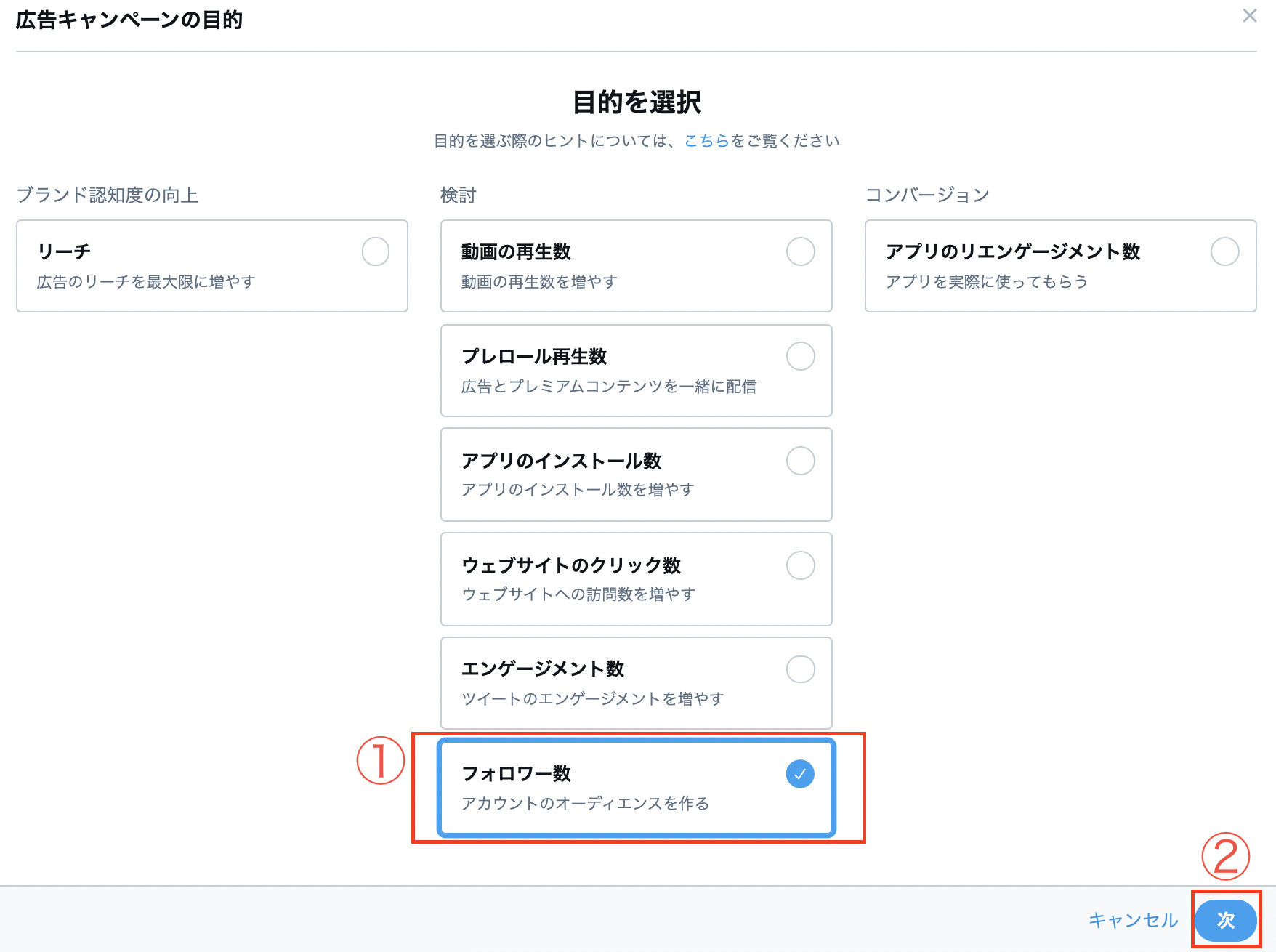Select the リーチ radio button

[x=376, y=251]
